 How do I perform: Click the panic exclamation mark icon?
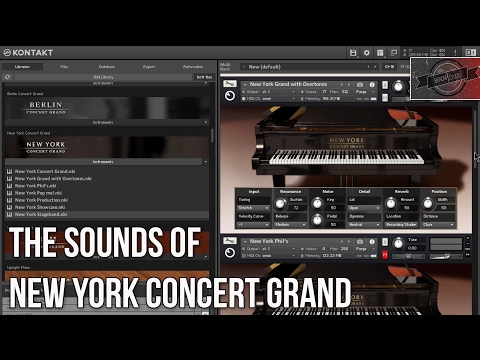pyautogui.click(x=455, y=53)
